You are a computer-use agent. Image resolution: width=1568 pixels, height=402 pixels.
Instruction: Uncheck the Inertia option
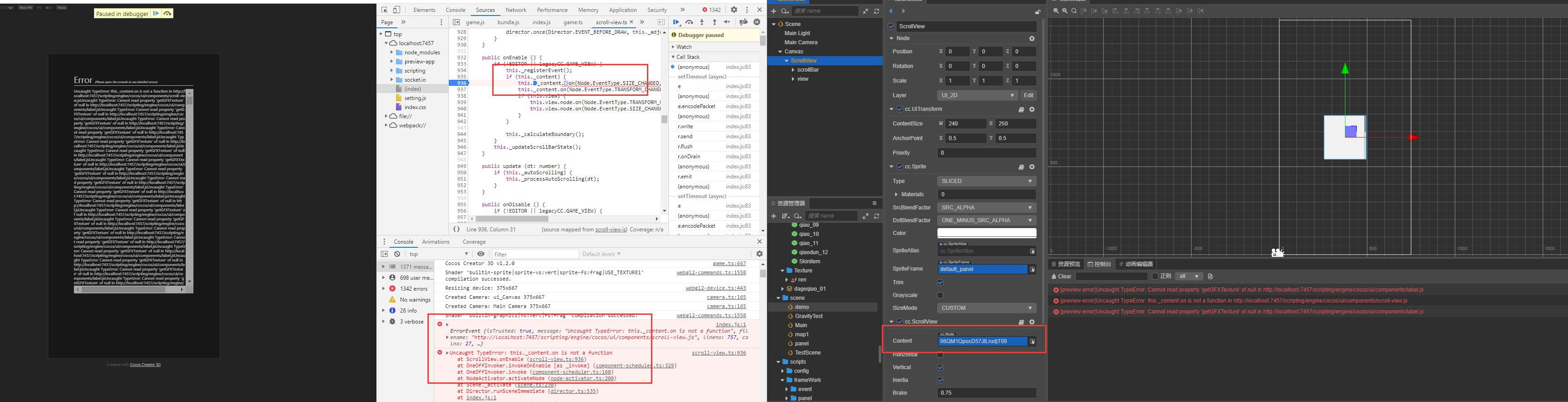point(940,380)
